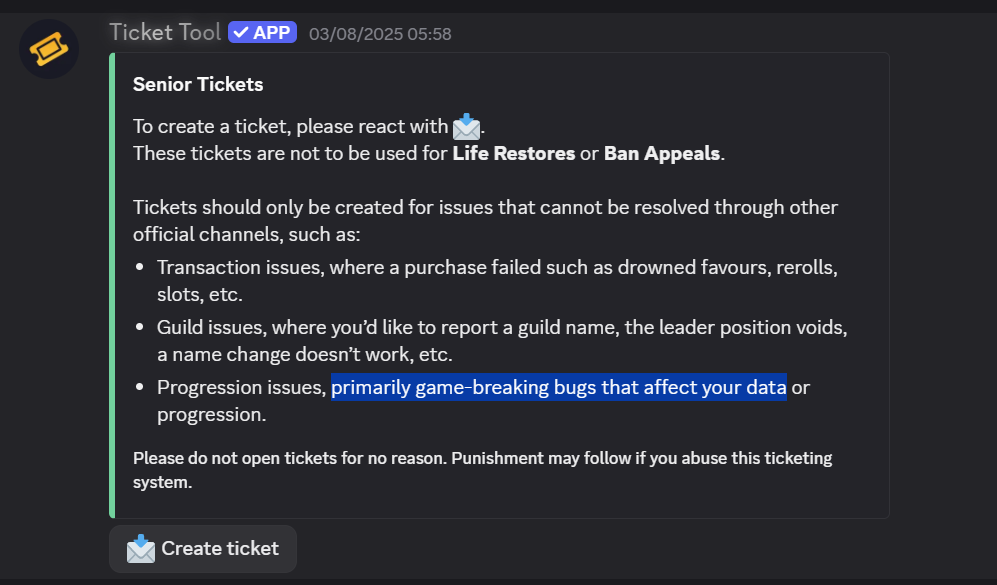Click the 'To create a ticket' sentence
The height and width of the screenshot is (585, 997).
coord(290,127)
